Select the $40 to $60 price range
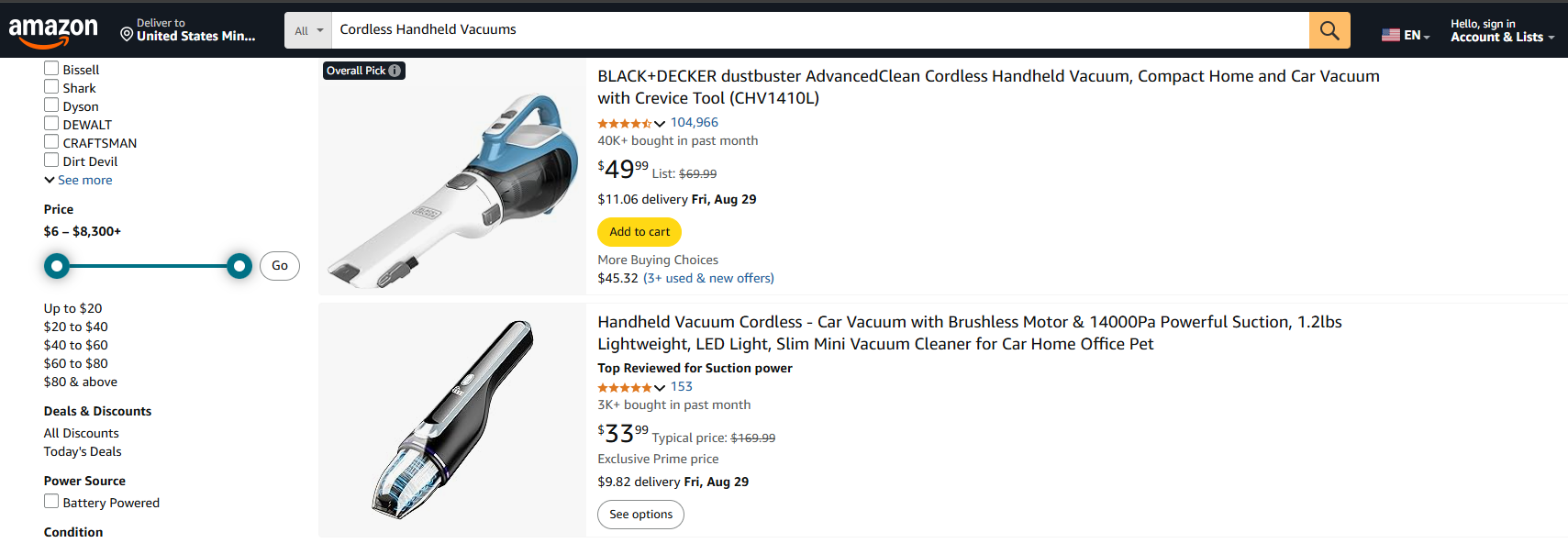The width and height of the screenshot is (1568, 543). click(x=75, y=345)
